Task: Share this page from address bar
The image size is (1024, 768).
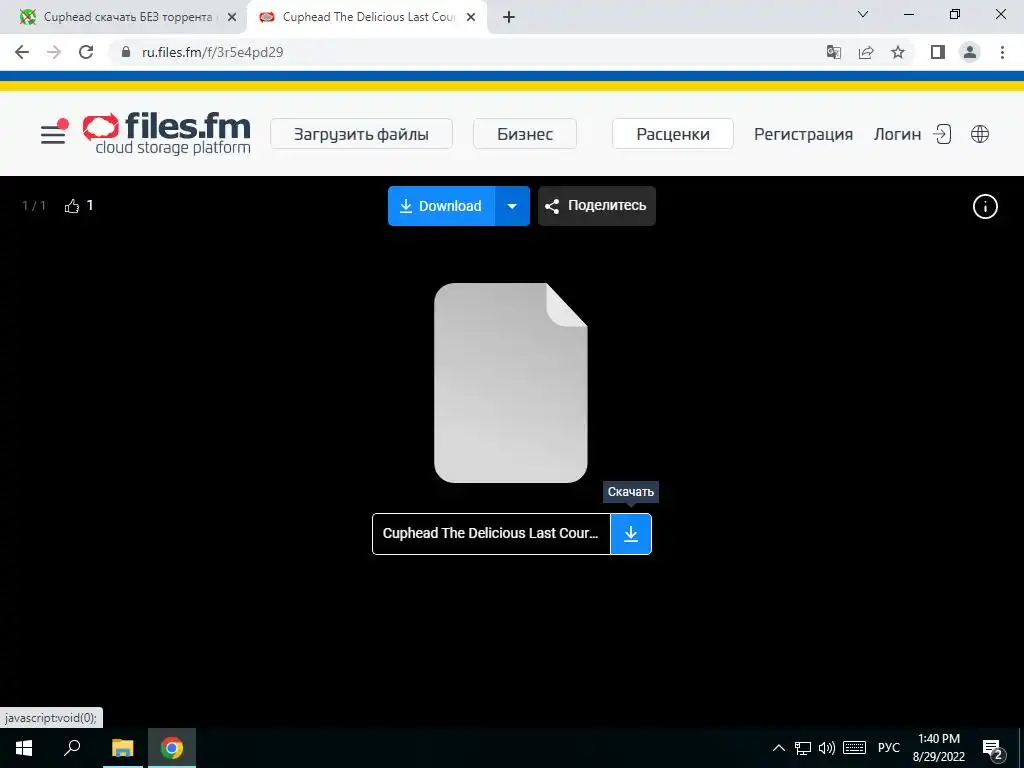Action: [866, 52]
